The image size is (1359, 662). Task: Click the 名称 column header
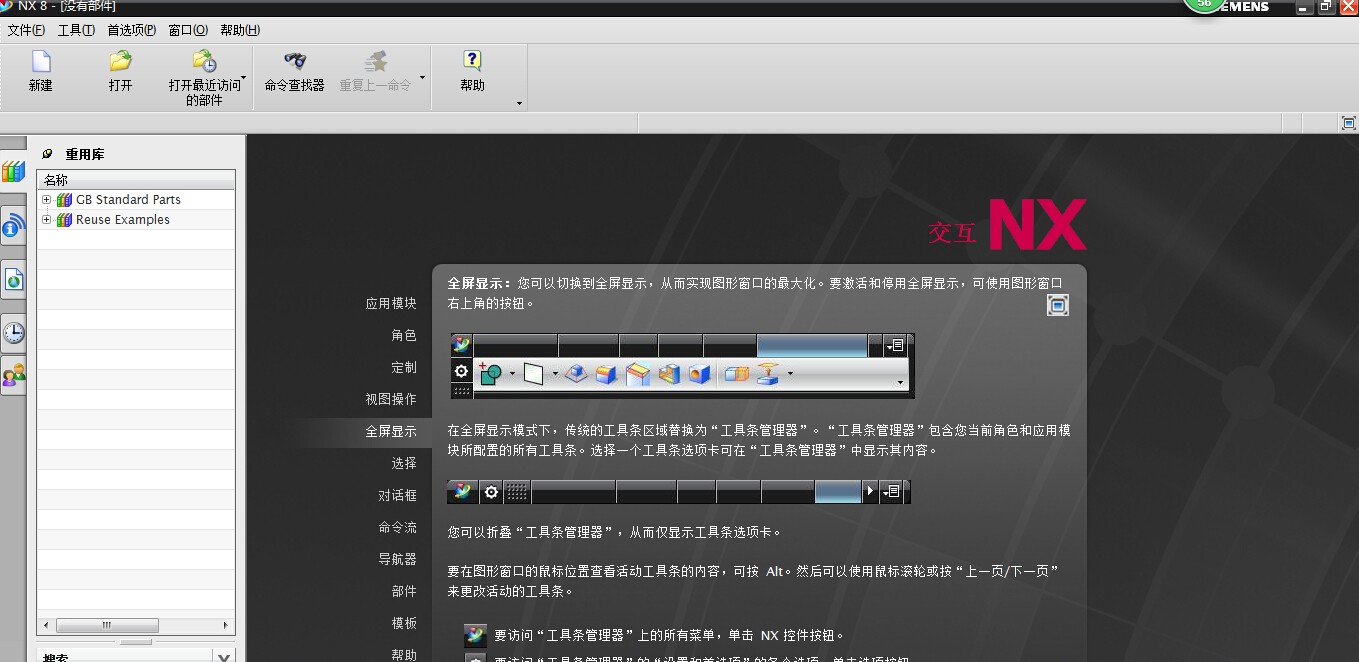click(136, 180)
